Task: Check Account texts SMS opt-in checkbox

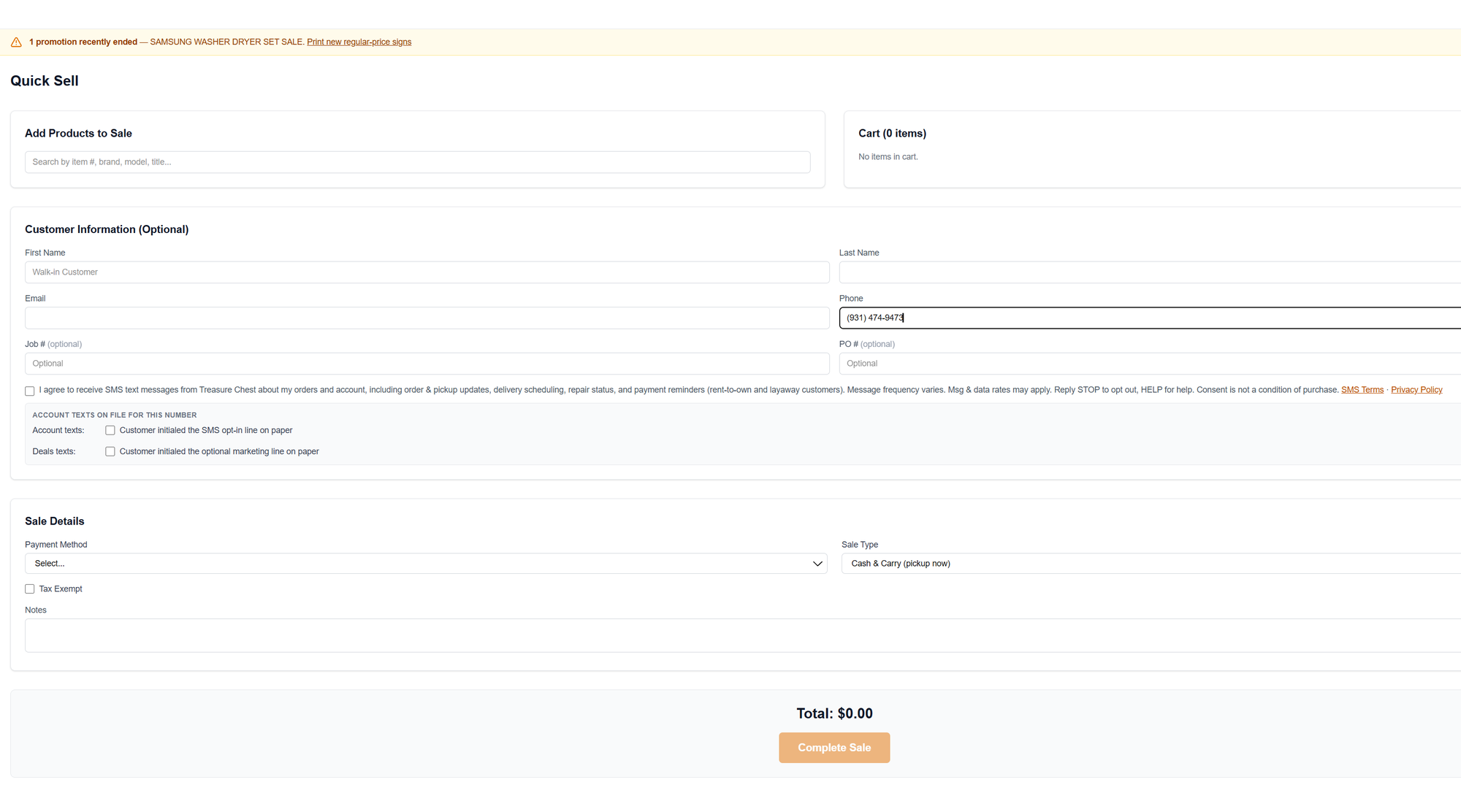Action: pos(110,431)
